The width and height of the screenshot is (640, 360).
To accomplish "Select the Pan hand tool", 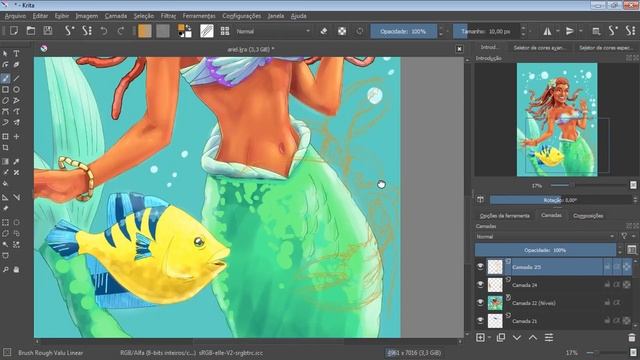I will (16, 269).
